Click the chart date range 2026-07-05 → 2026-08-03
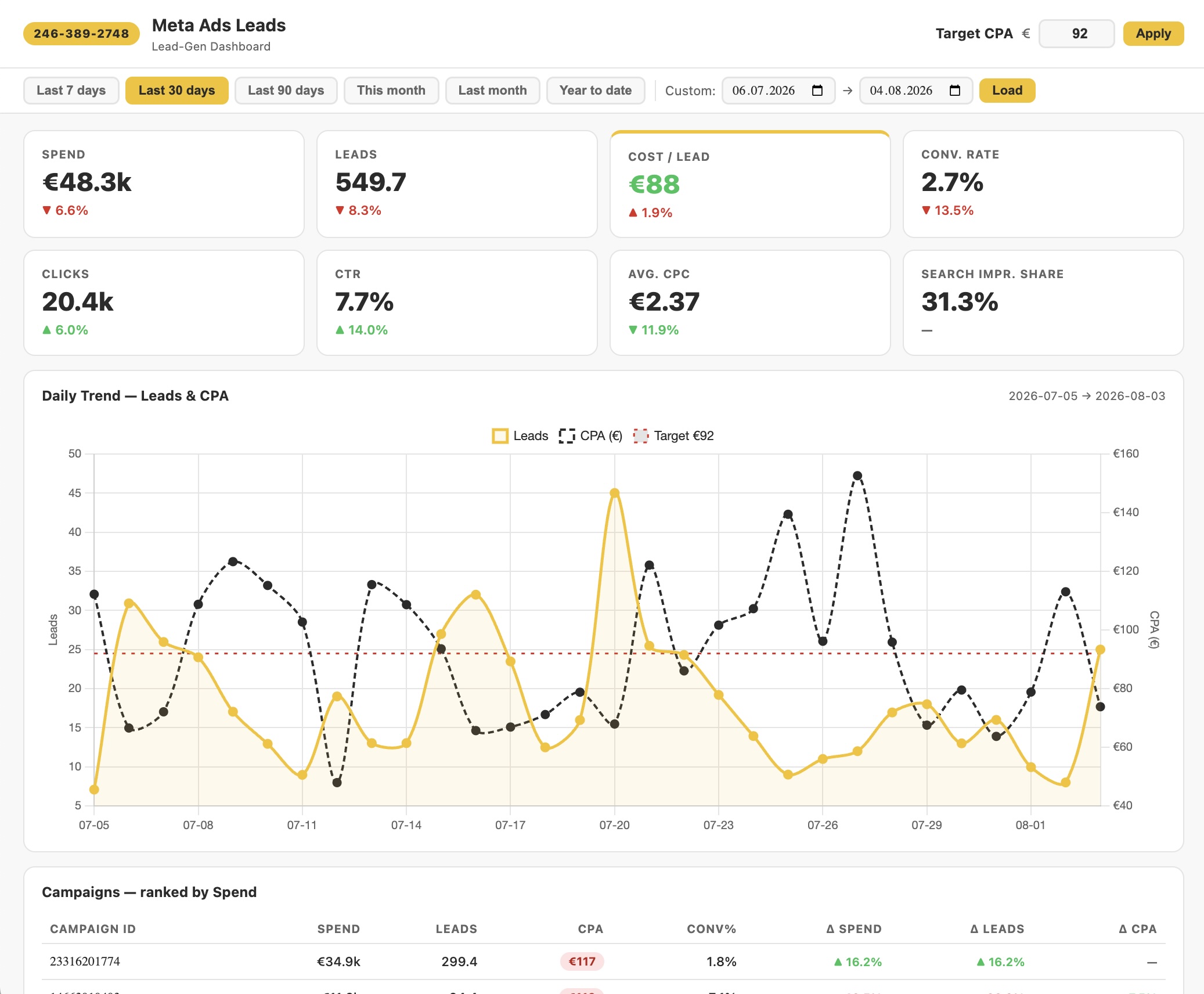1204x994 pixels. [x=1087, y=396]
